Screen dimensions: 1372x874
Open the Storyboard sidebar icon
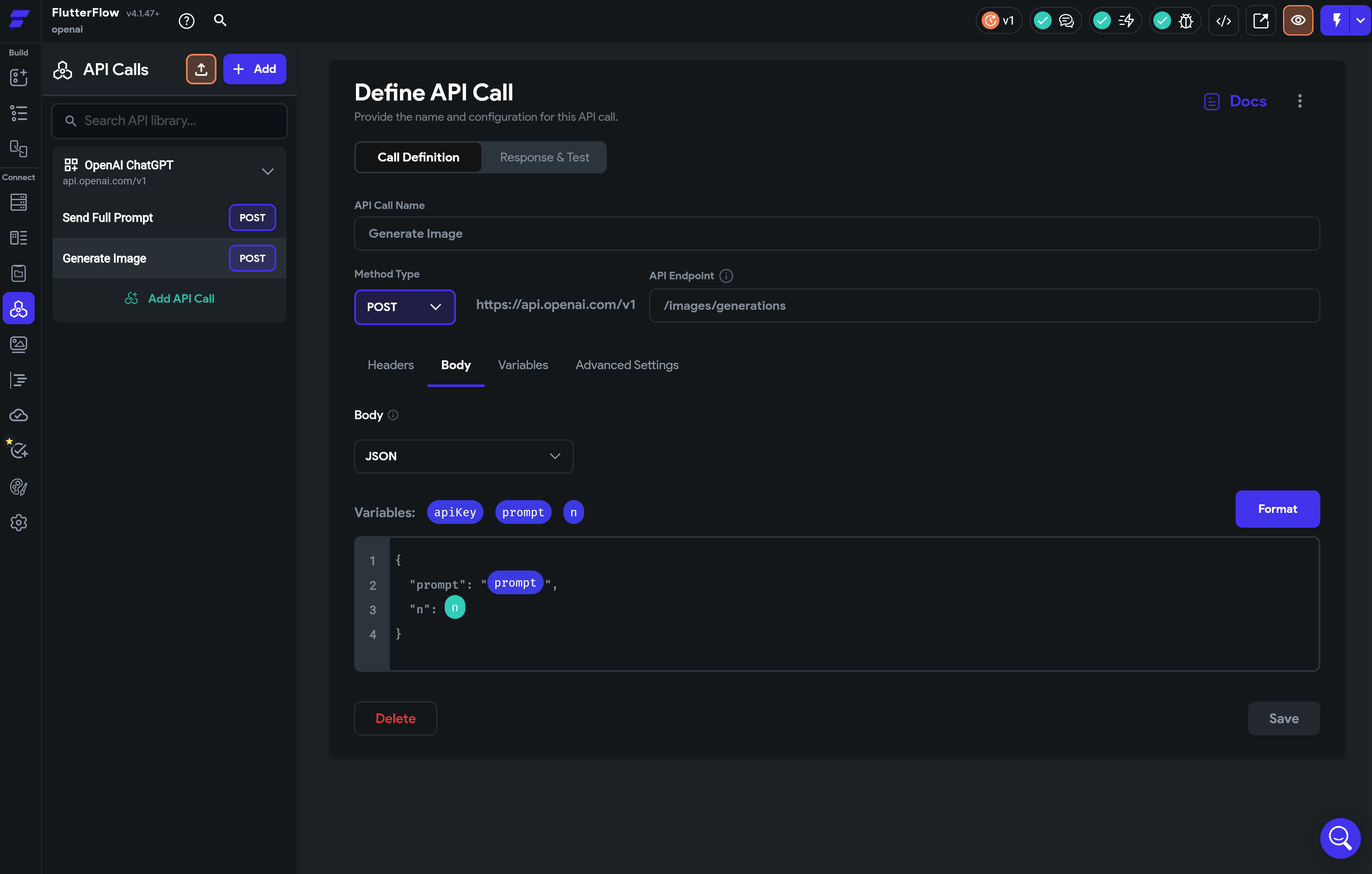click(x=19, y=149)
